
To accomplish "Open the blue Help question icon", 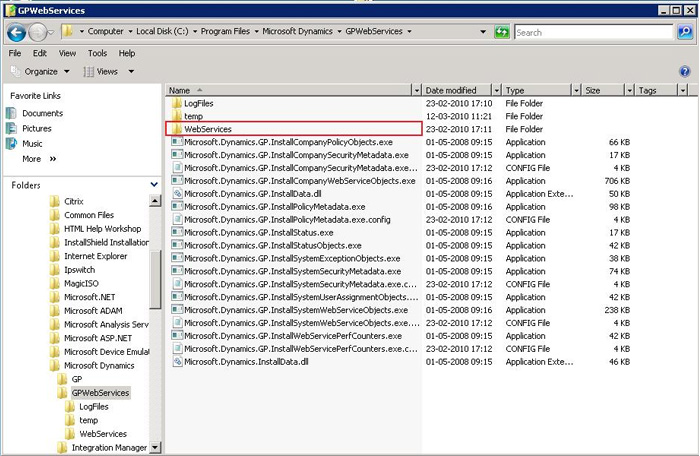I will (684, 71).
